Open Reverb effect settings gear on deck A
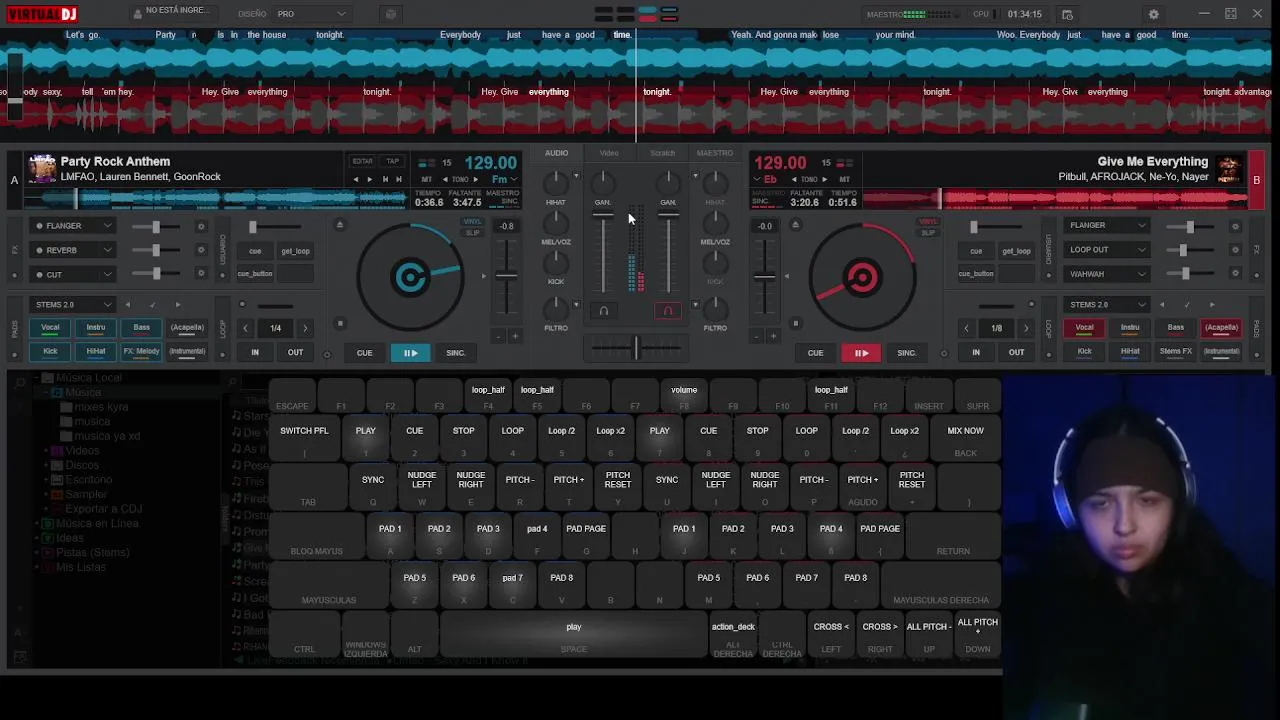 [201, 250]
